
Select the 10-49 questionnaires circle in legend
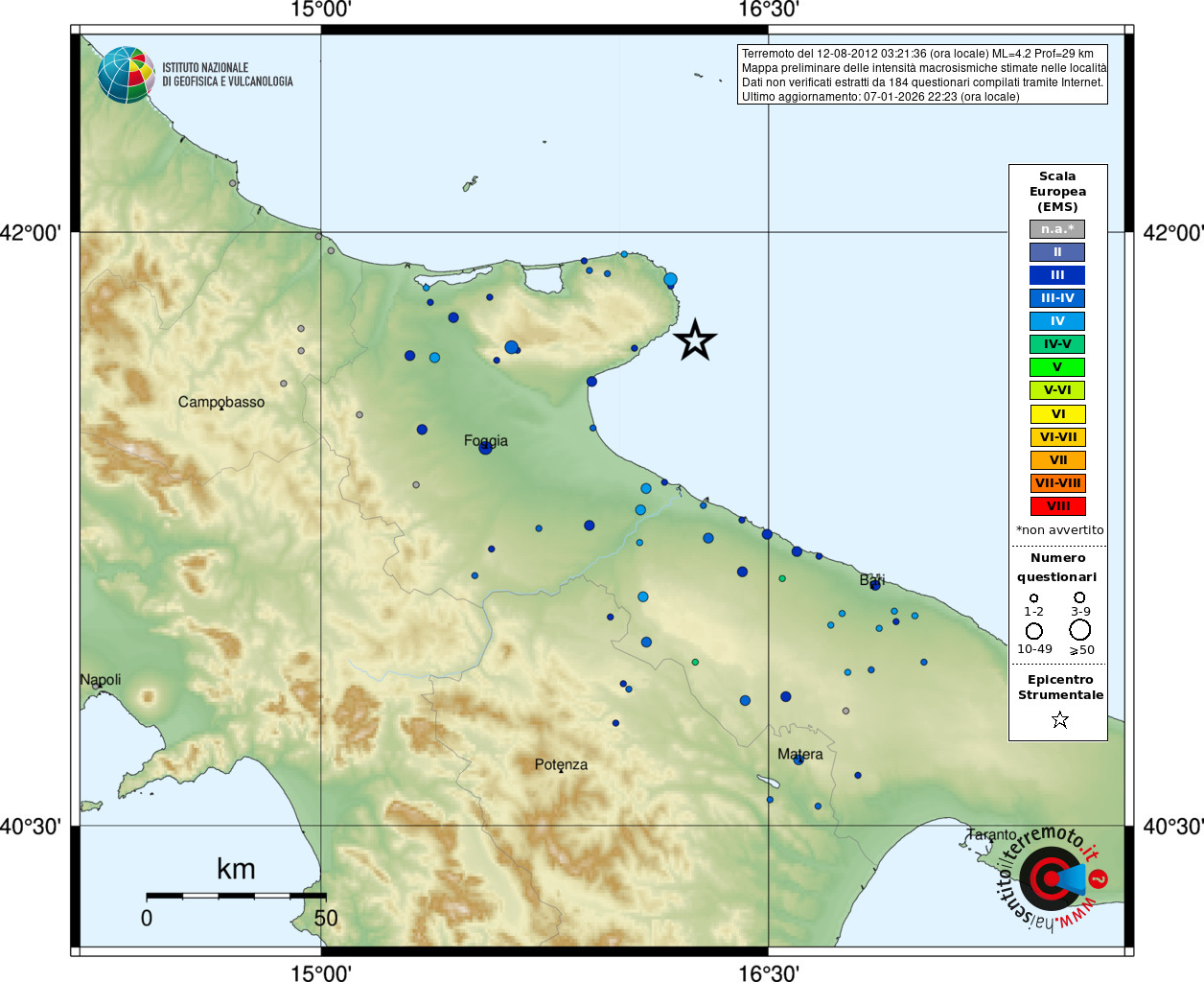(1033, 631)
